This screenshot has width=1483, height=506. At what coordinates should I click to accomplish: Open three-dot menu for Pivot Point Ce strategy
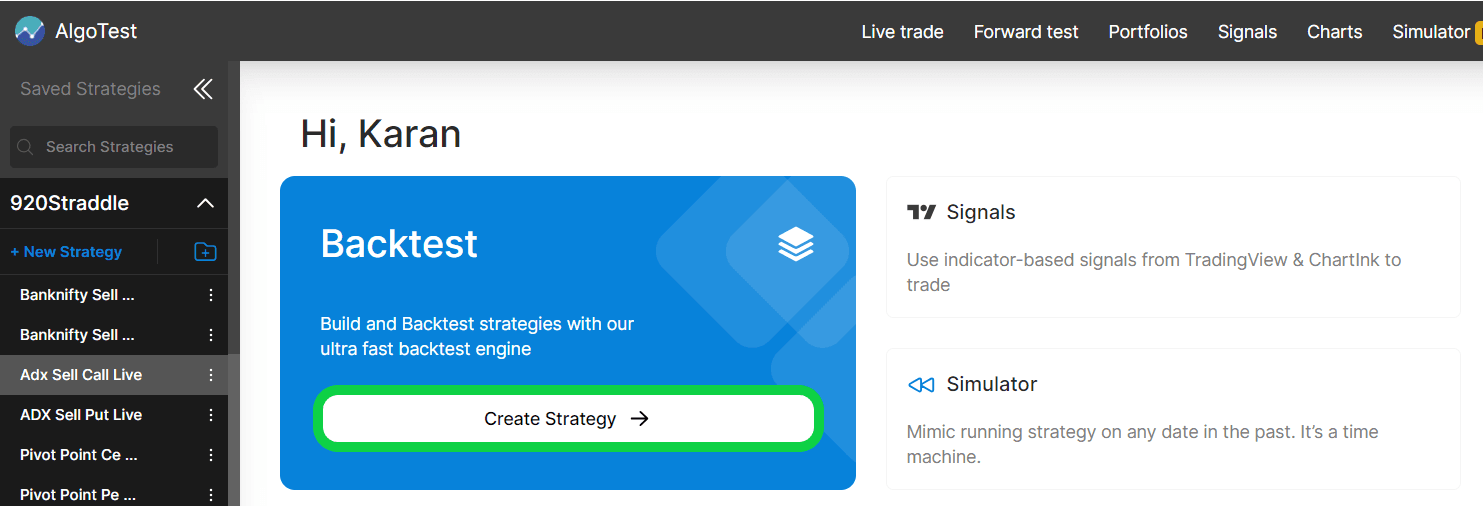click(x=211, y=455)
